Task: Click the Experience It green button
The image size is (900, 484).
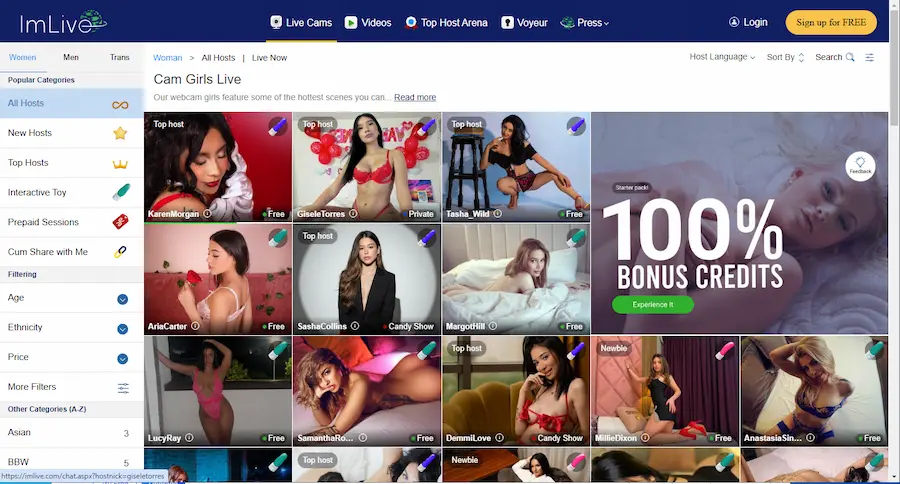Action: pos(653,305)
